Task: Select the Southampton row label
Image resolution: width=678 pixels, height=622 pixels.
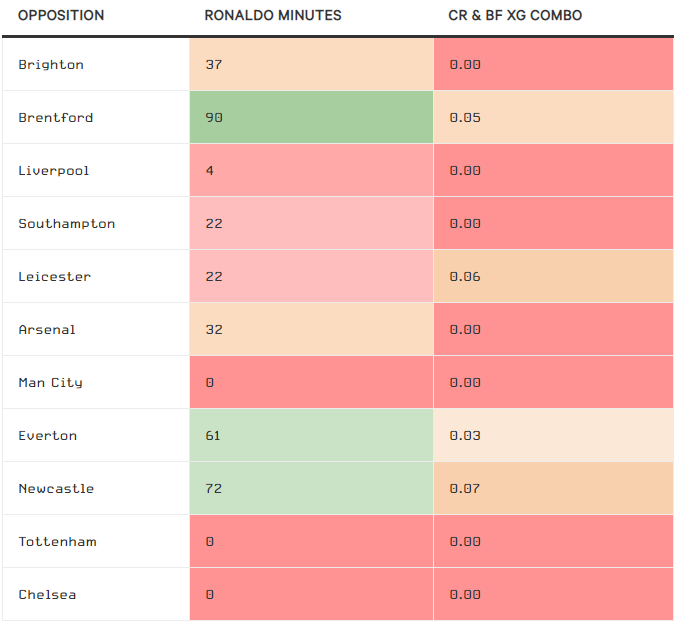Action: point(67,224)
